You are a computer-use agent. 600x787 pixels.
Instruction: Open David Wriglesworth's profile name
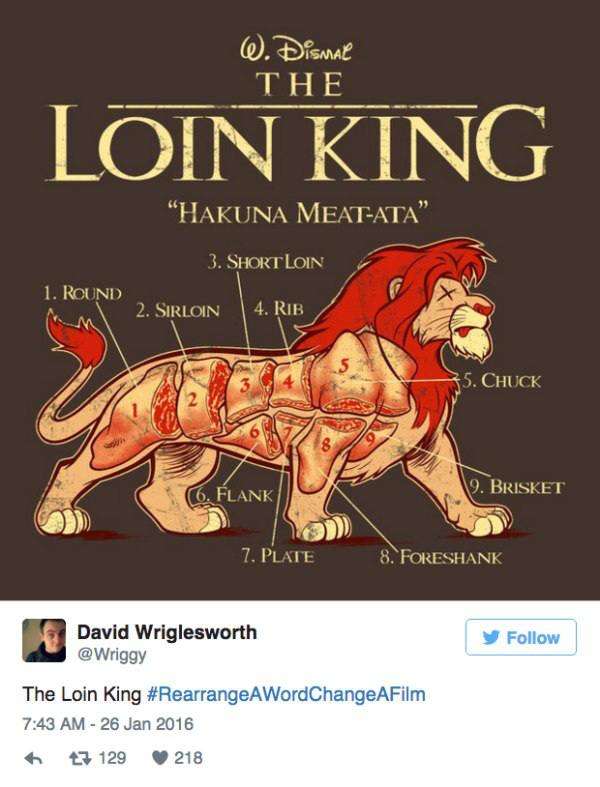[167, 632]
